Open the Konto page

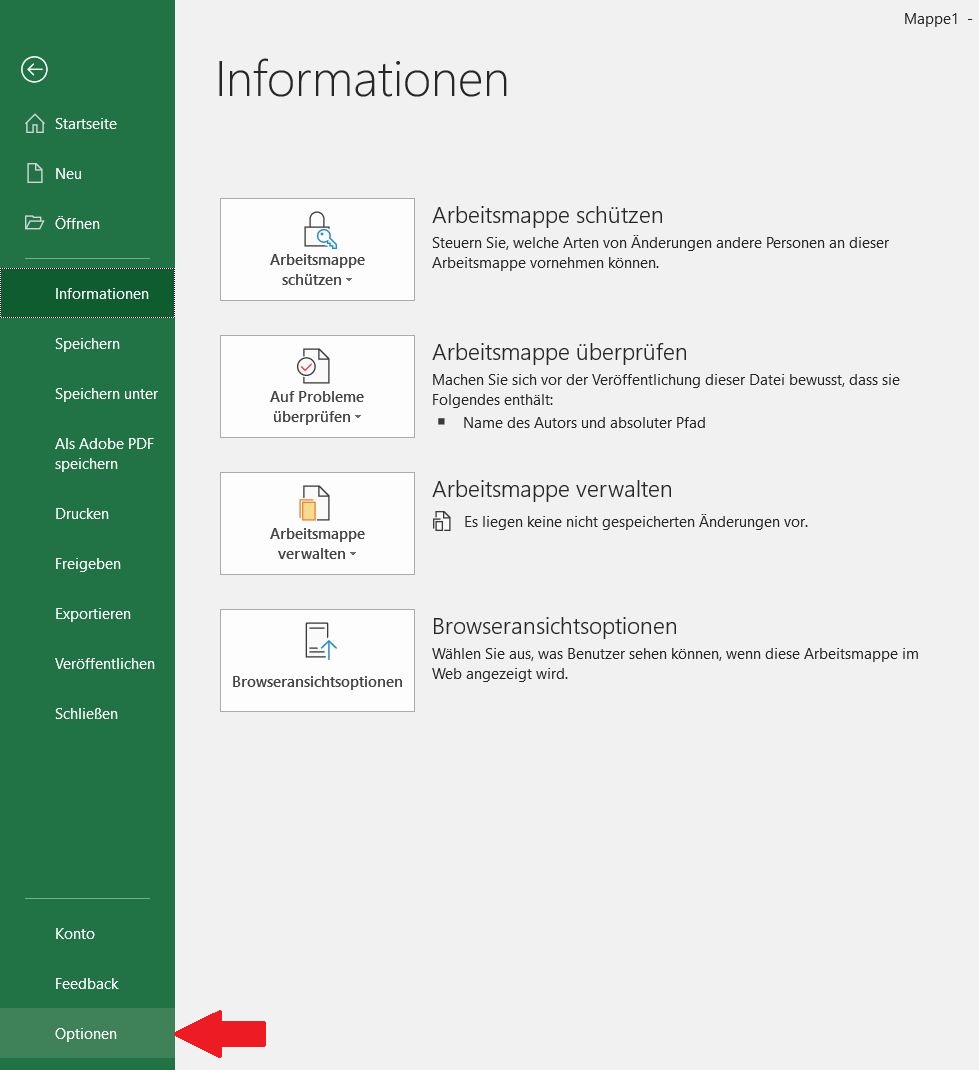[x=75, y=934]
